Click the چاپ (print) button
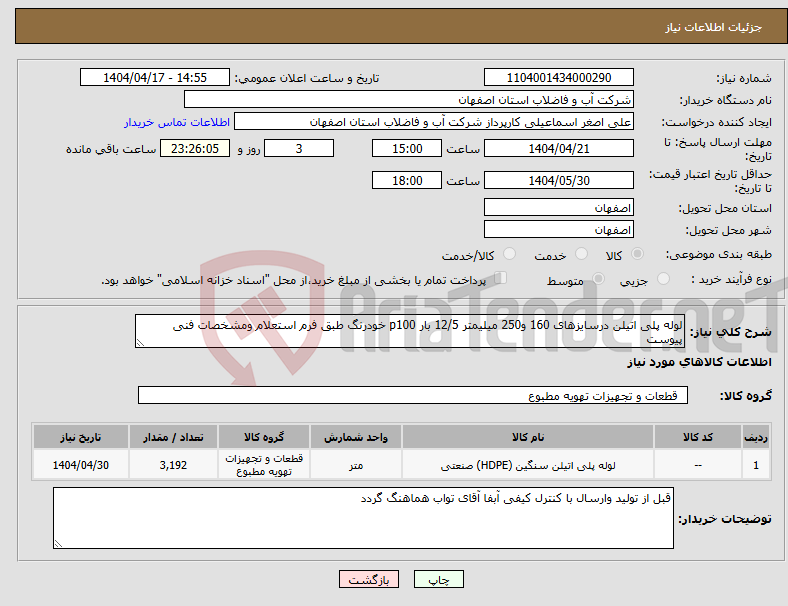The height and width of the screenshot is (606, 788). pyautogui.click(x=438, y=579)
